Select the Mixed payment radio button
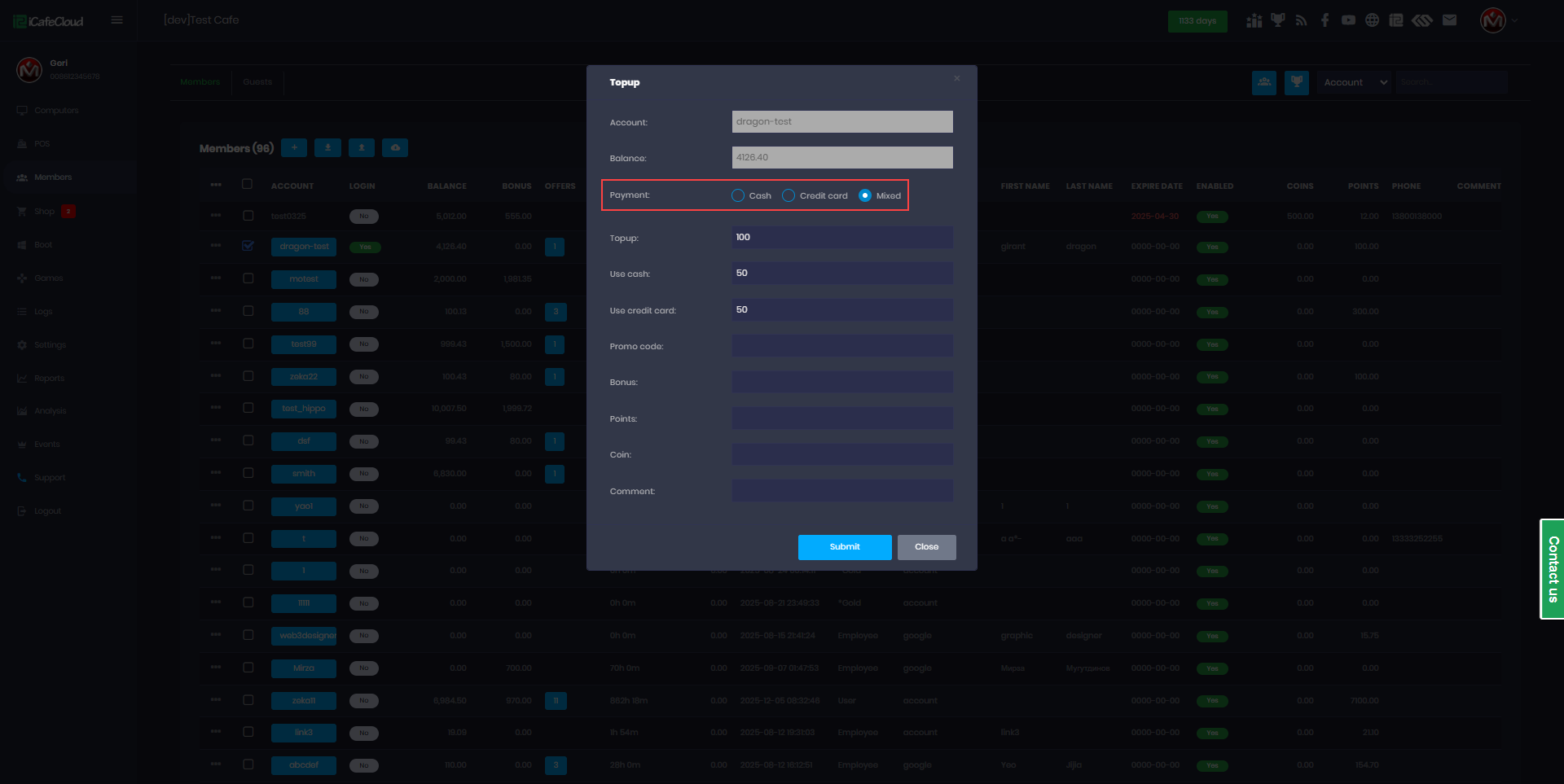Image resolution: width=1564 pixels, height=784 pixels. 865,195
